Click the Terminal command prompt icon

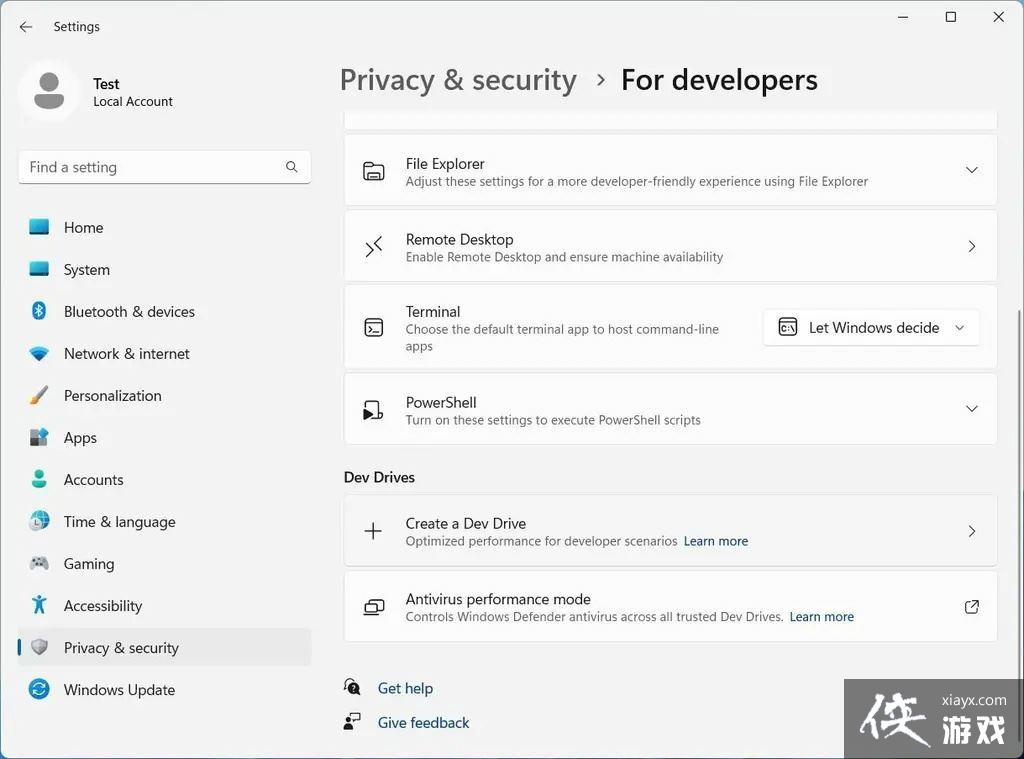[373, 327]
